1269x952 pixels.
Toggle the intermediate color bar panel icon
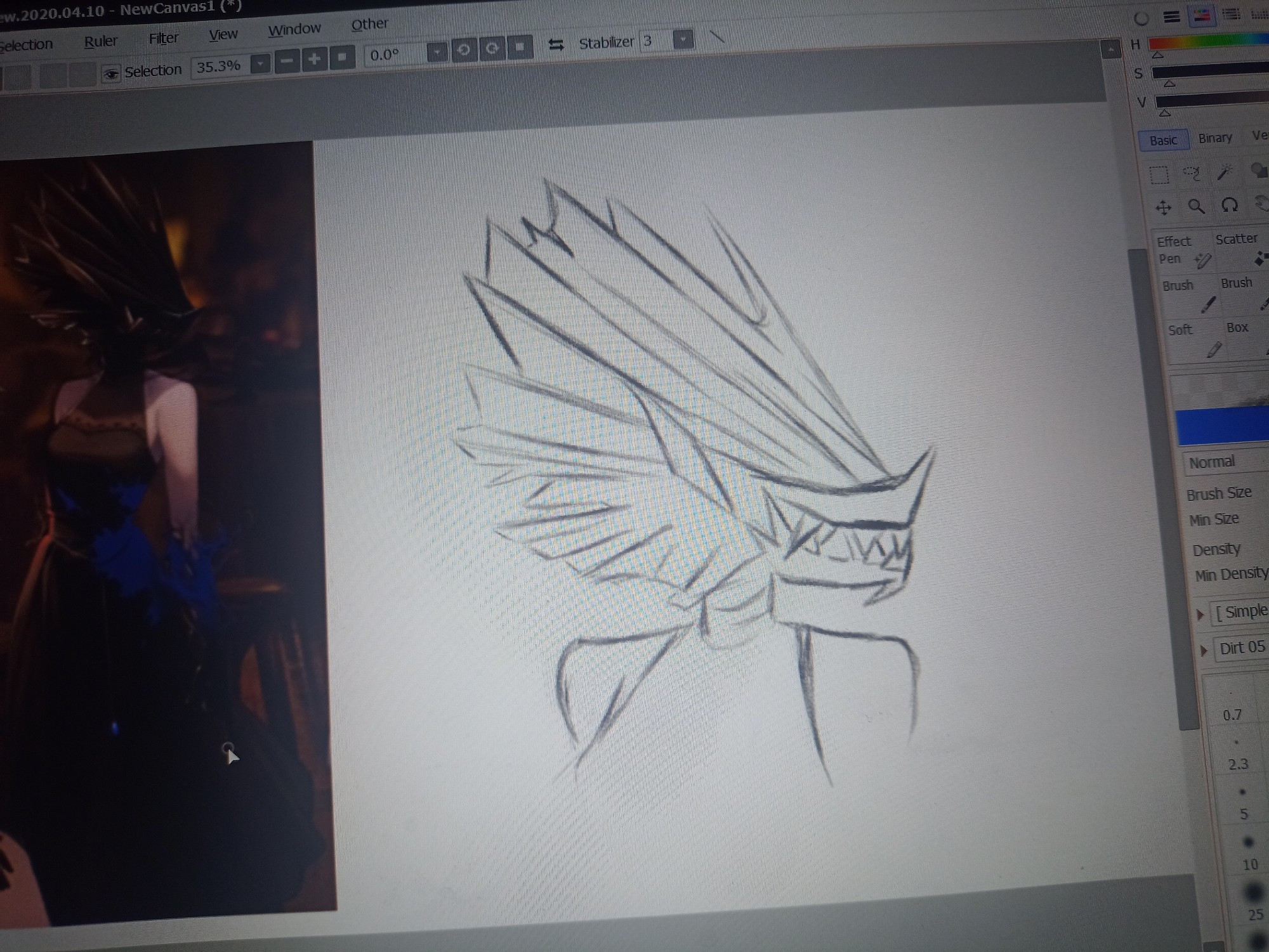(1232, 14)
